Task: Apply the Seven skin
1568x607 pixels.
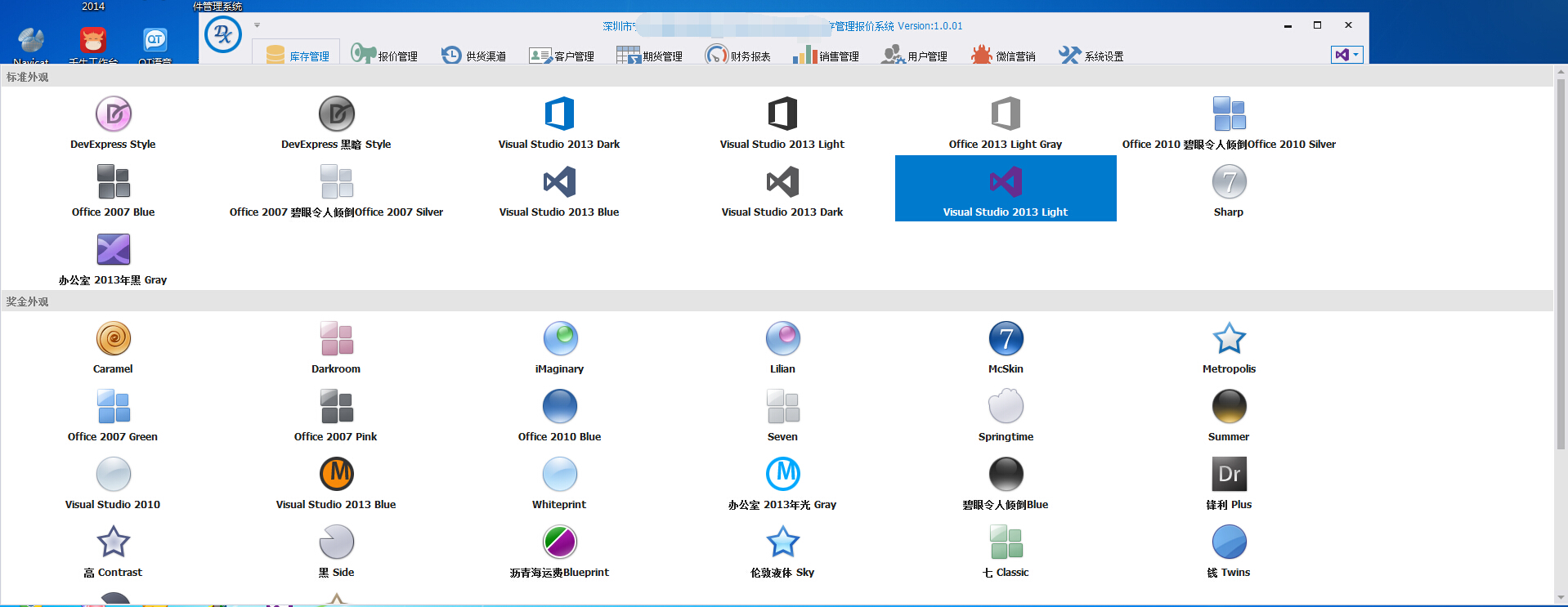Action: pyautogui.click(x=782, y=414)
